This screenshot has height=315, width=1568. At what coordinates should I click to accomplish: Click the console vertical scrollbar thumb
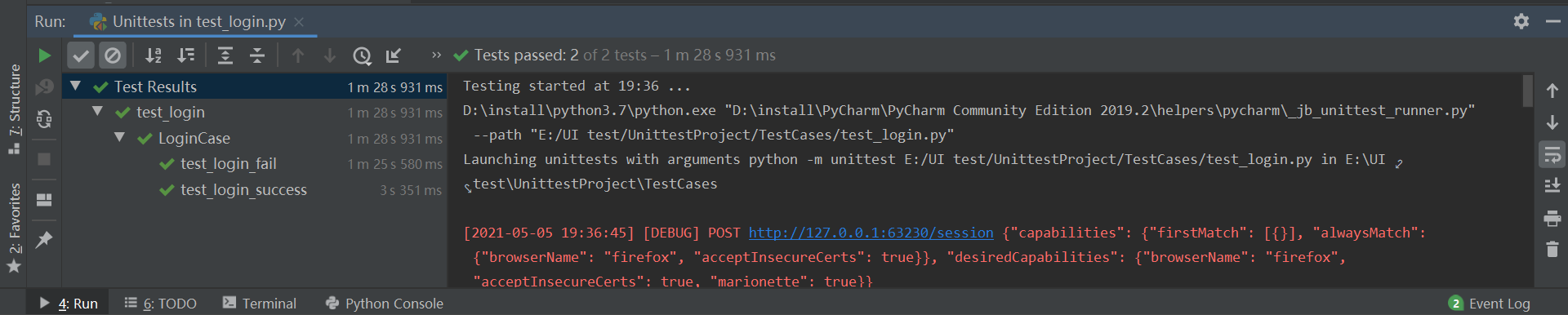coord(1527,91)
